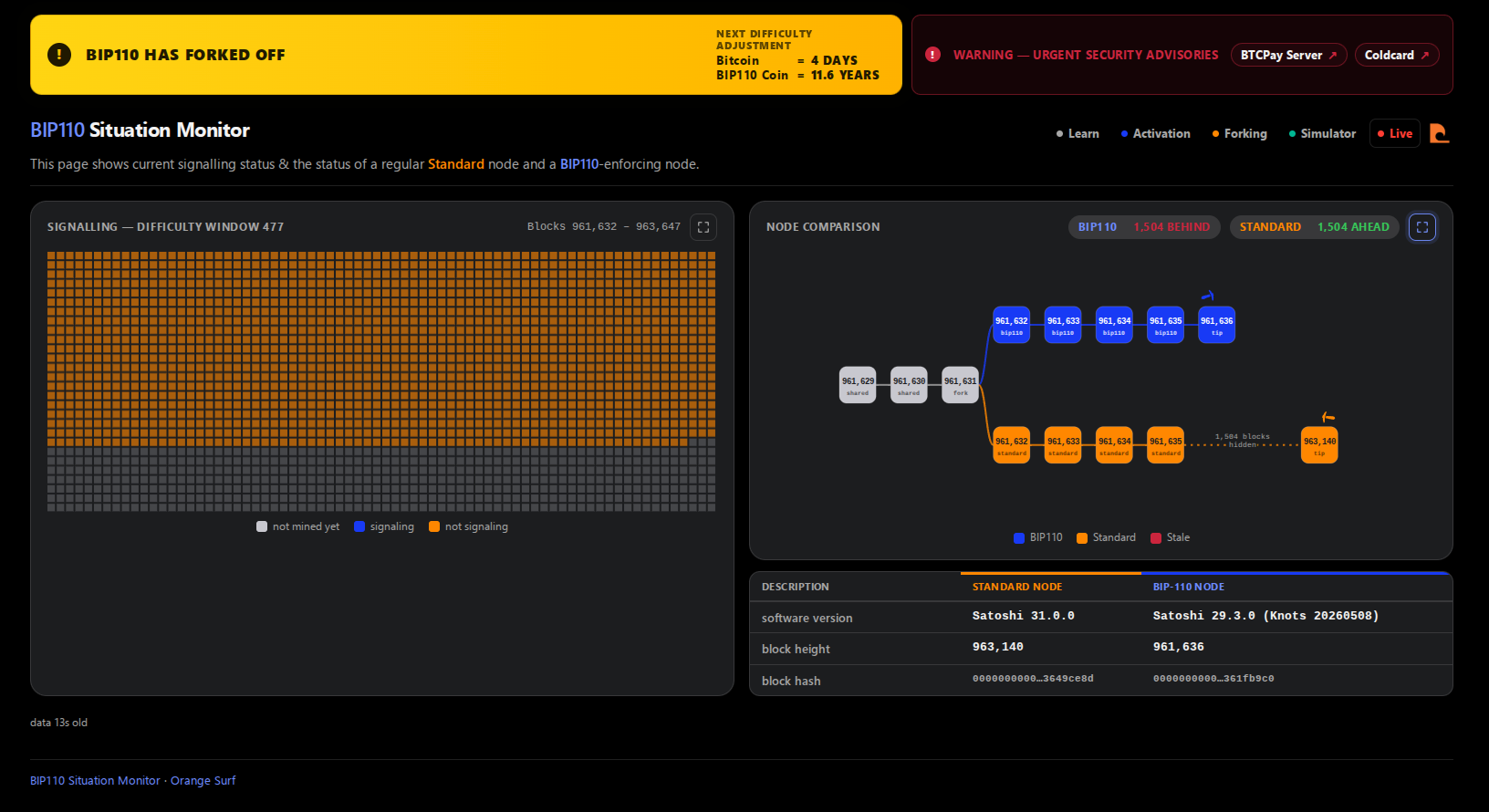Viewport: 1489px width, 812px height.
Task: Click the 'block hash' row label
Action: coord(791,681)
